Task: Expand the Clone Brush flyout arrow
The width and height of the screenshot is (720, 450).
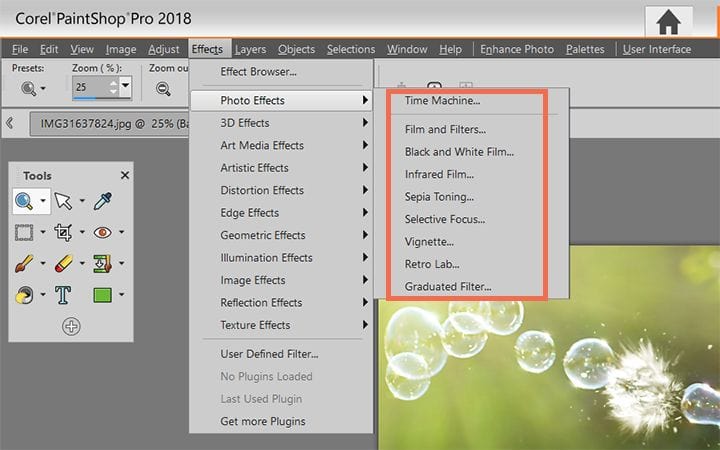Action: [122, 264]
